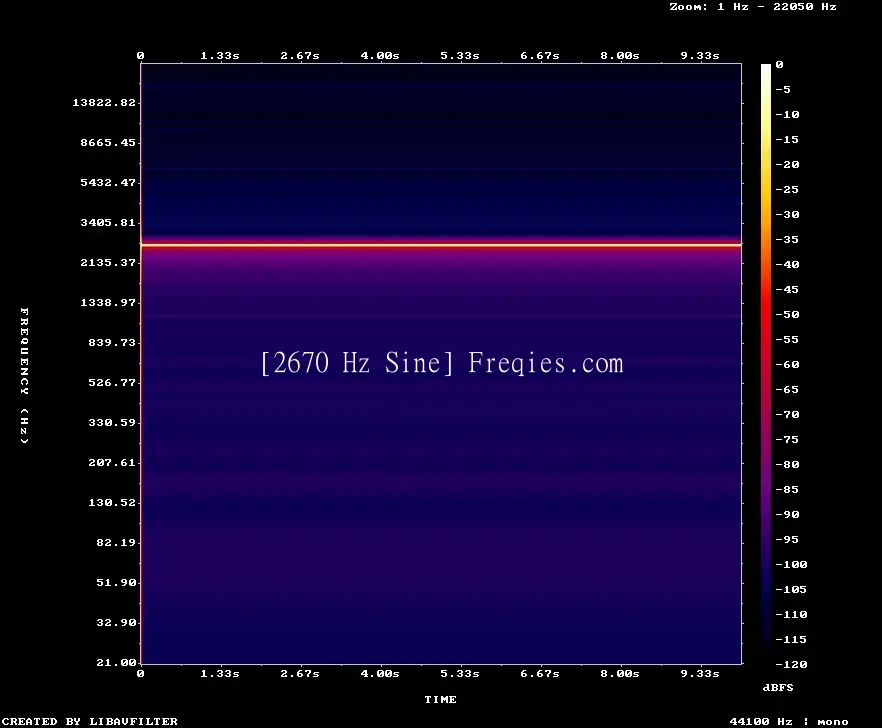Click the bright 2670 Hz tone line
882x728 pixels.
(x=441, y=245)
